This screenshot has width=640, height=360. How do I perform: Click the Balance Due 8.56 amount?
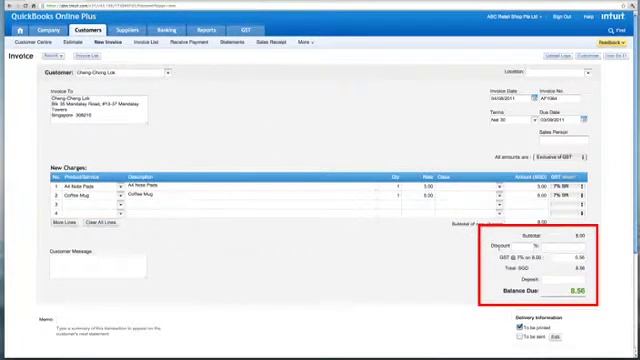coord(578,291)
